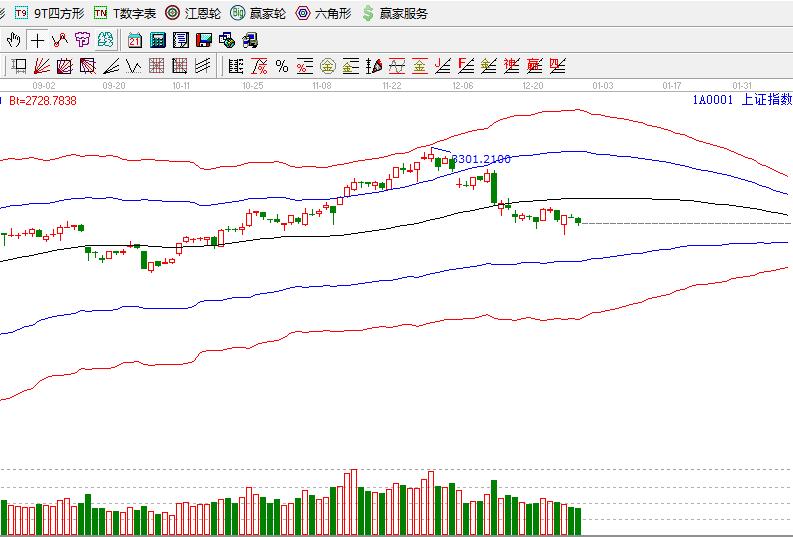Select the crosshair cursor tool
793x537 pixels.
(x=37, y=40)
